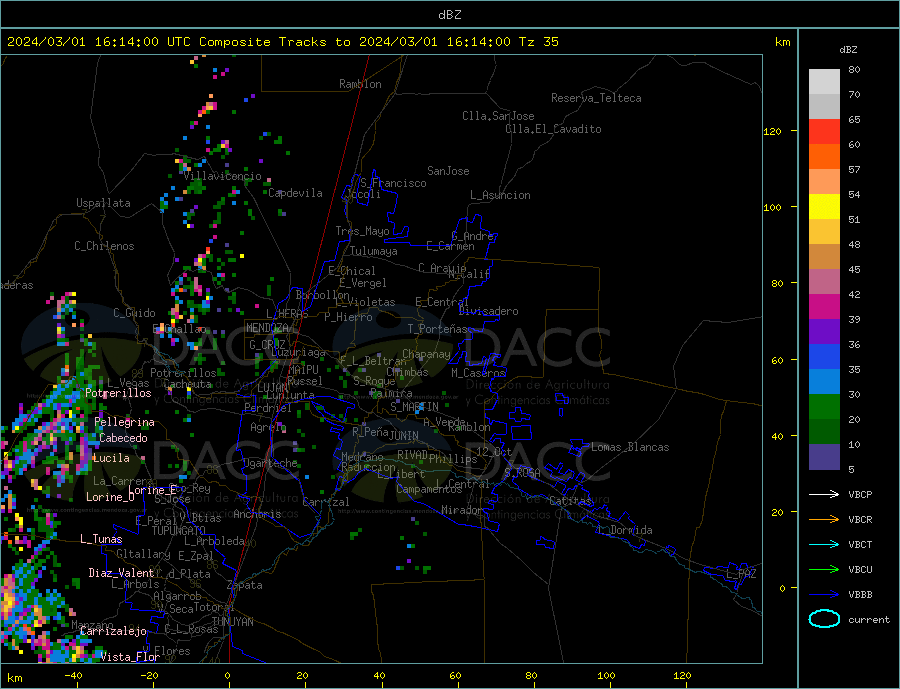The height and width of the screenshot is (689, 900).
Task: Click the Uspallata label on the map
Action: pos(103,203)
